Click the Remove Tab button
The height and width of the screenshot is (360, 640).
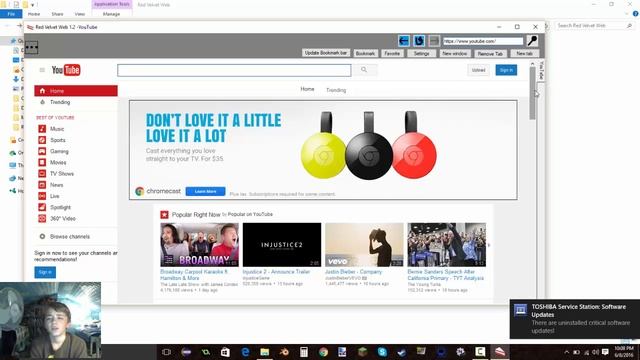point(490,53)
